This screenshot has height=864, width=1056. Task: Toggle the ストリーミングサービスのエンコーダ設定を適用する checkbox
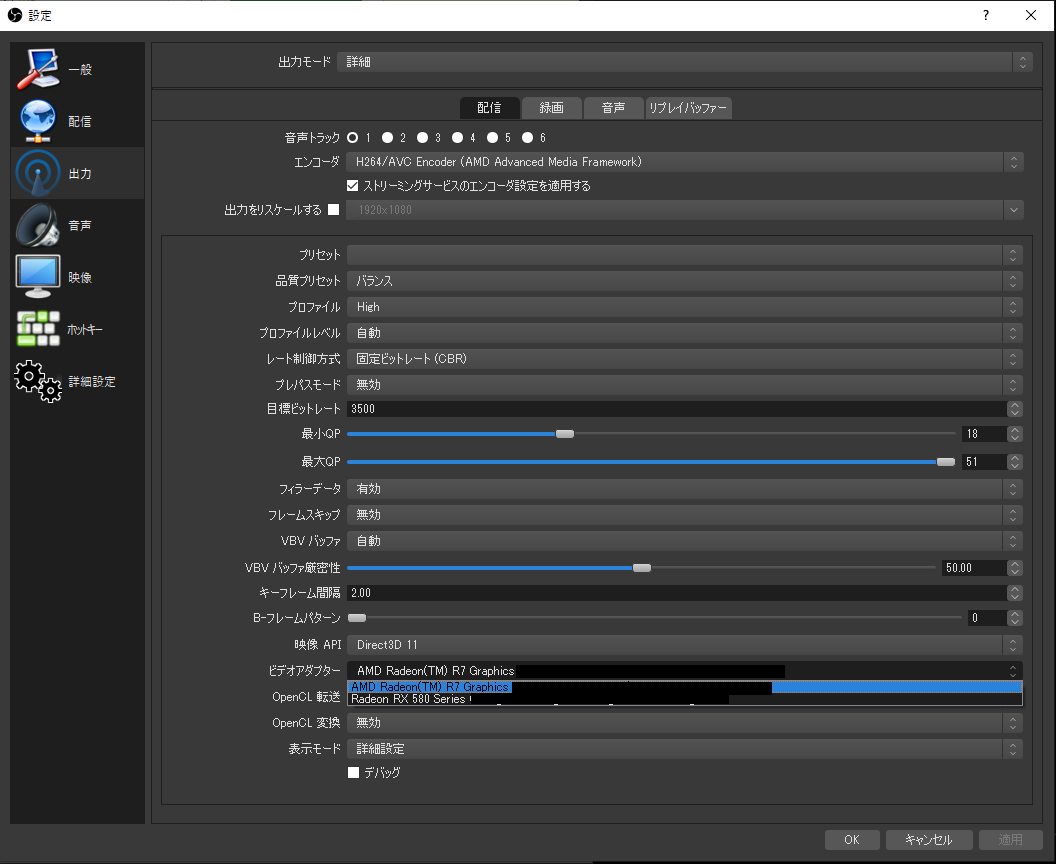[x=352, y=185]
